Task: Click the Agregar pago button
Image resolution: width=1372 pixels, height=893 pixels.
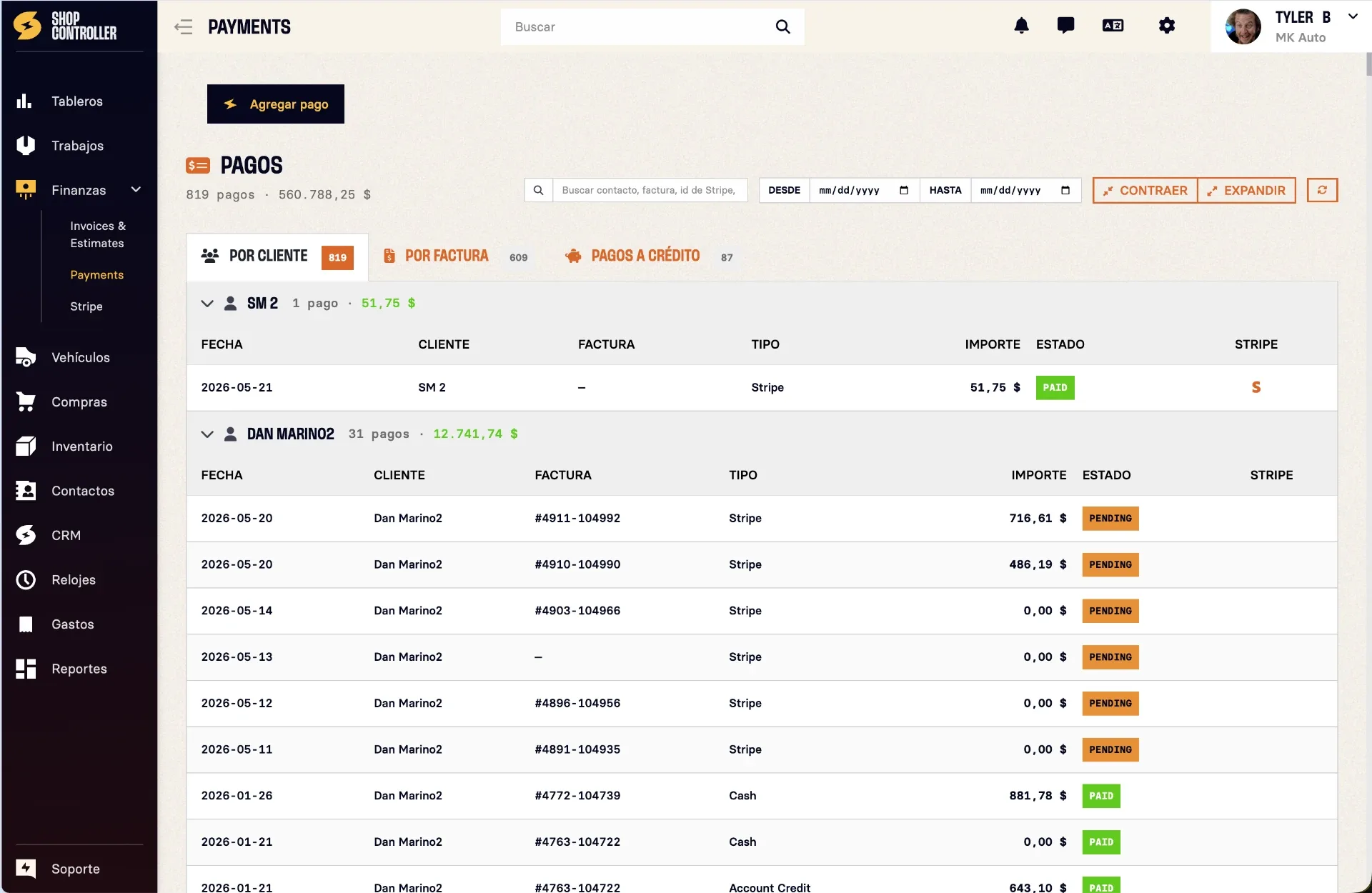Action: point(276,104)
